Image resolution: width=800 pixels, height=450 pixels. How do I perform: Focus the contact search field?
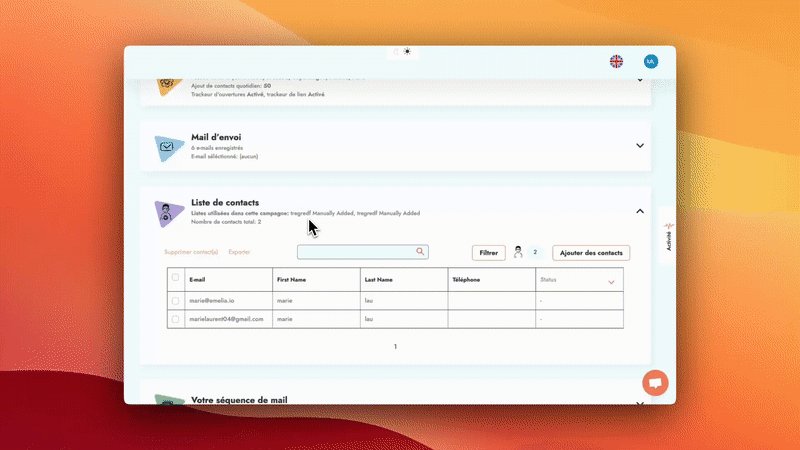pos(363,252)
